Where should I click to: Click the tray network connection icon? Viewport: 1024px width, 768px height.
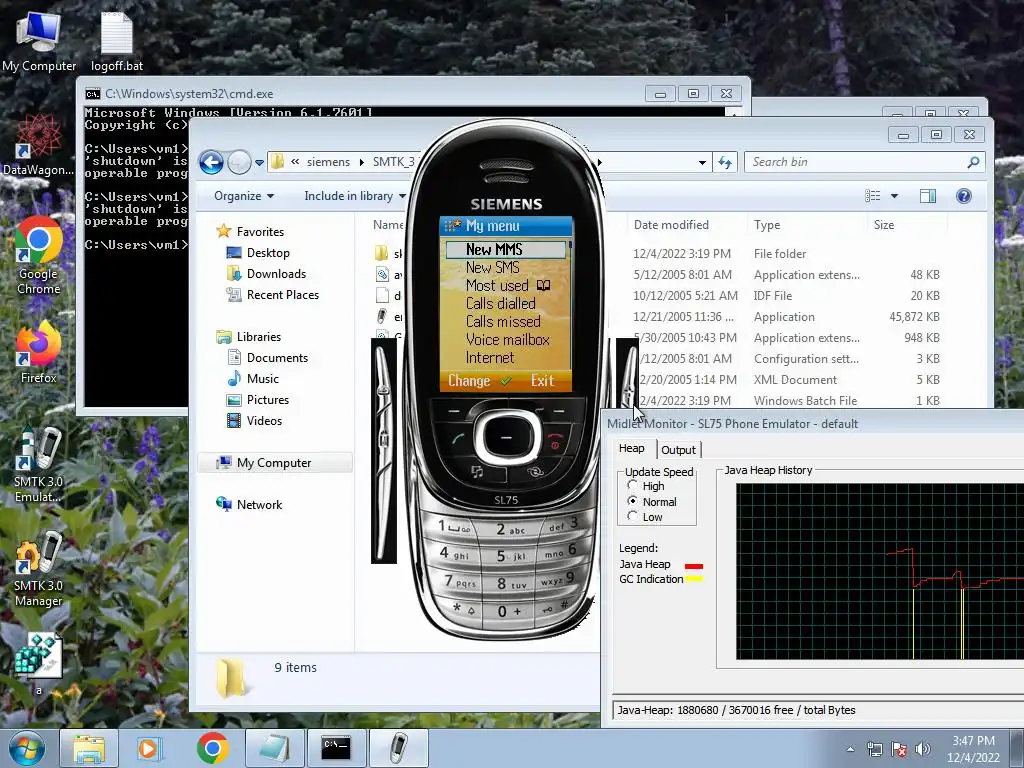point(874,749)
